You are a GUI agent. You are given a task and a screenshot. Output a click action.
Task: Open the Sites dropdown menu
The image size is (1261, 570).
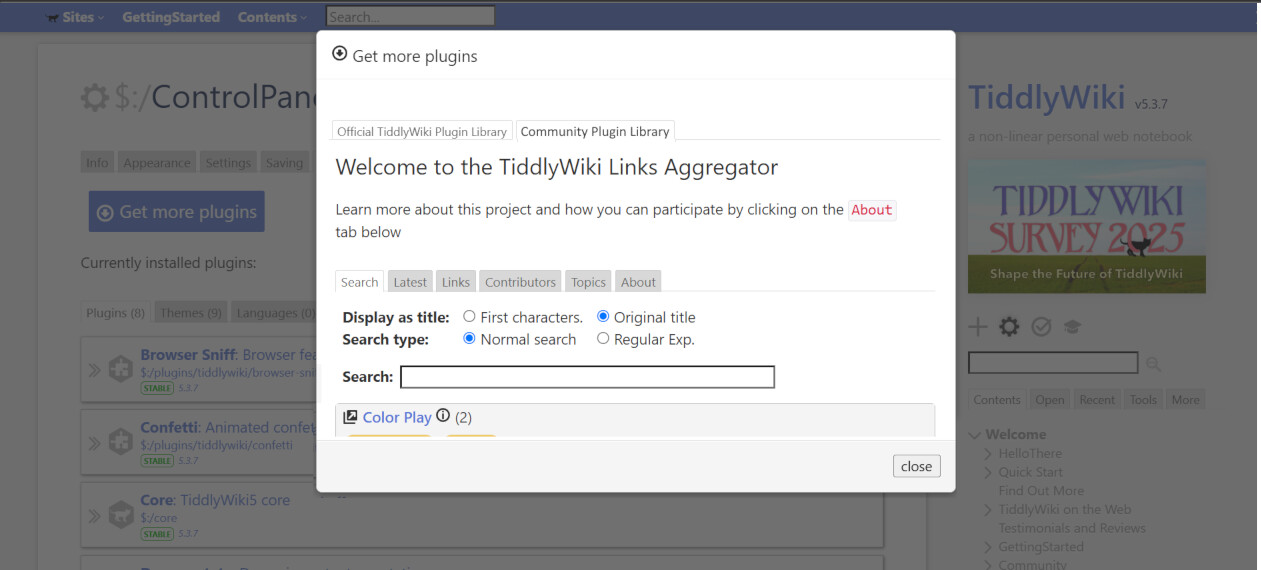pos(76,17)
